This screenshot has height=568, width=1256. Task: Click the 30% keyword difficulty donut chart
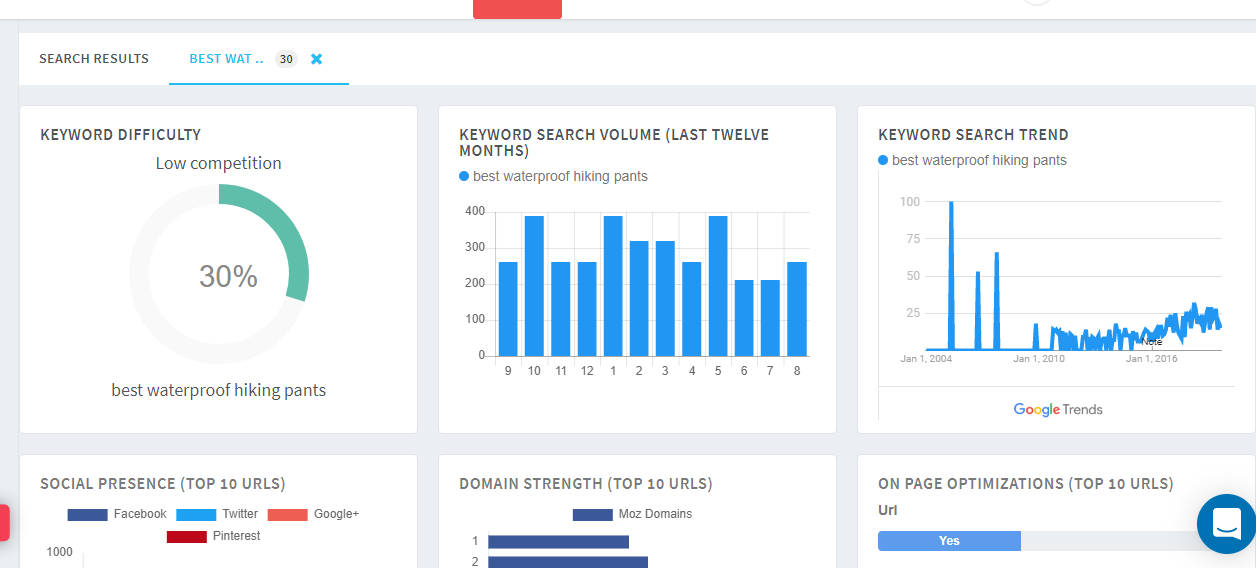coord(219,275)
